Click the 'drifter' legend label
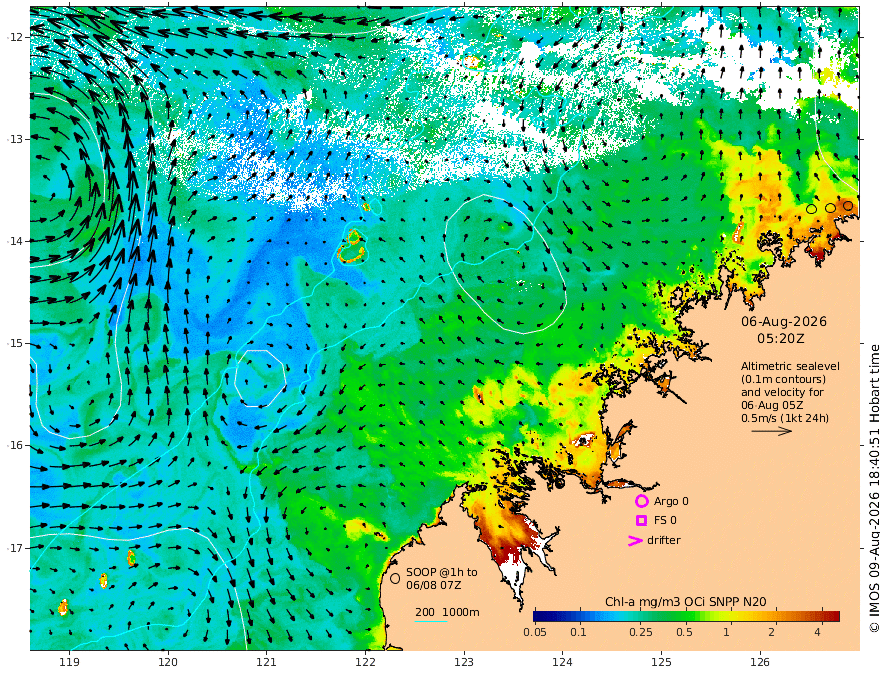Viewport: 880px width, 680px height. (x=664, y=540)
